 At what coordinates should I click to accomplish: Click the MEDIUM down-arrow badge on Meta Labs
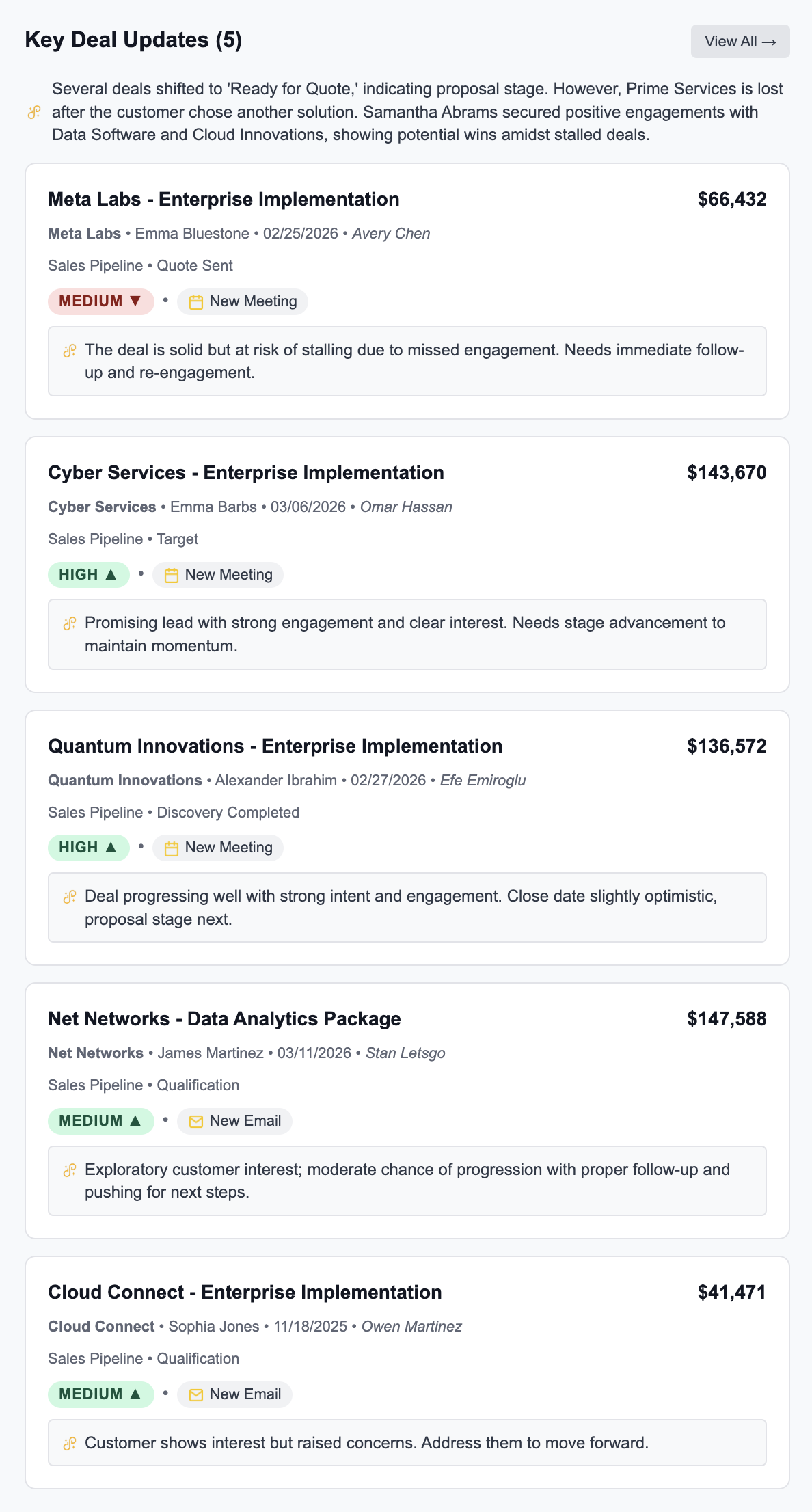100,301
